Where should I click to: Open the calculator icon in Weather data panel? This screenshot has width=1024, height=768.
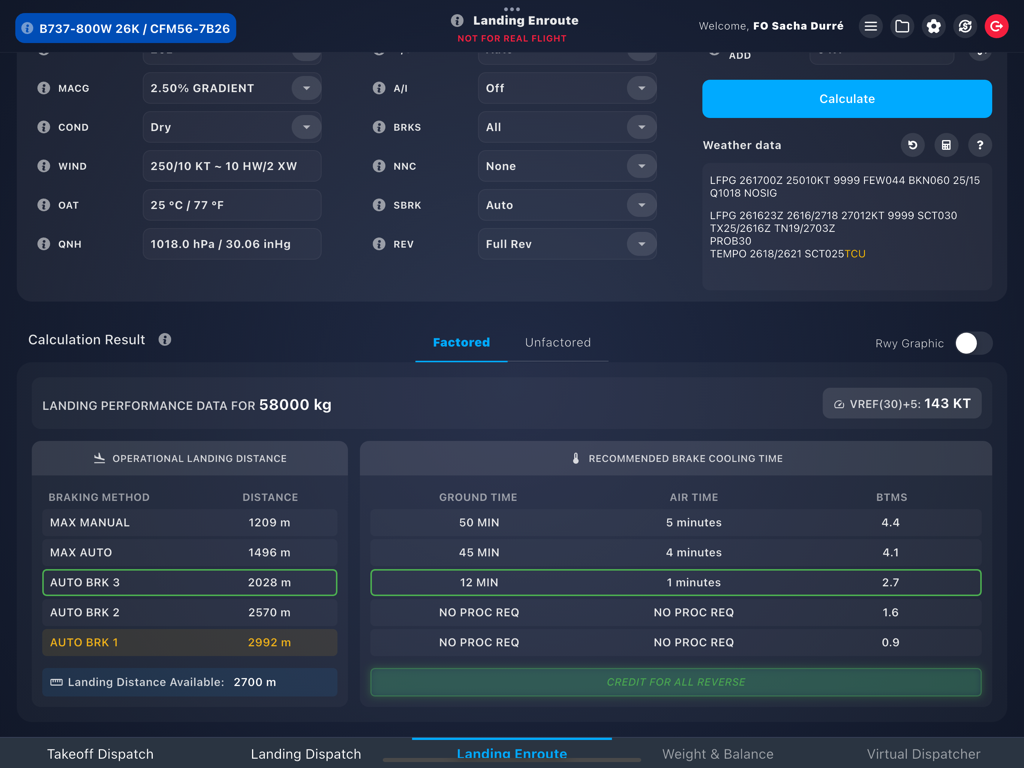click(946, 145)
